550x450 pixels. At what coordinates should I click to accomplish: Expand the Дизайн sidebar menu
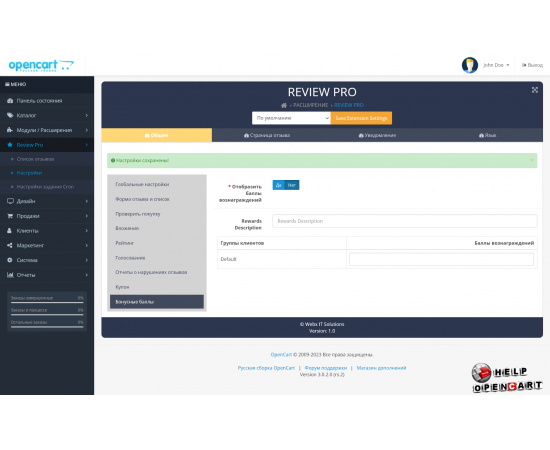[x=47, y=201]
